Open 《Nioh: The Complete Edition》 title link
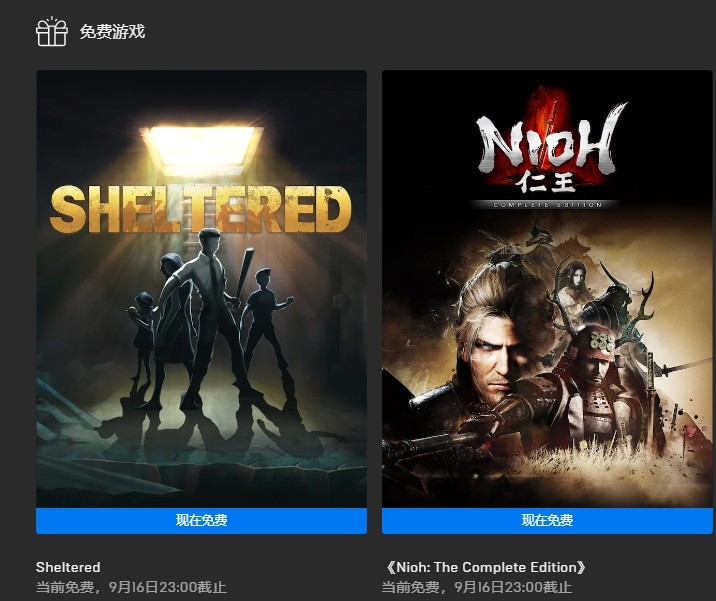Image resolution: width=716 pixels, height=601 pixels. pos(485,567)
